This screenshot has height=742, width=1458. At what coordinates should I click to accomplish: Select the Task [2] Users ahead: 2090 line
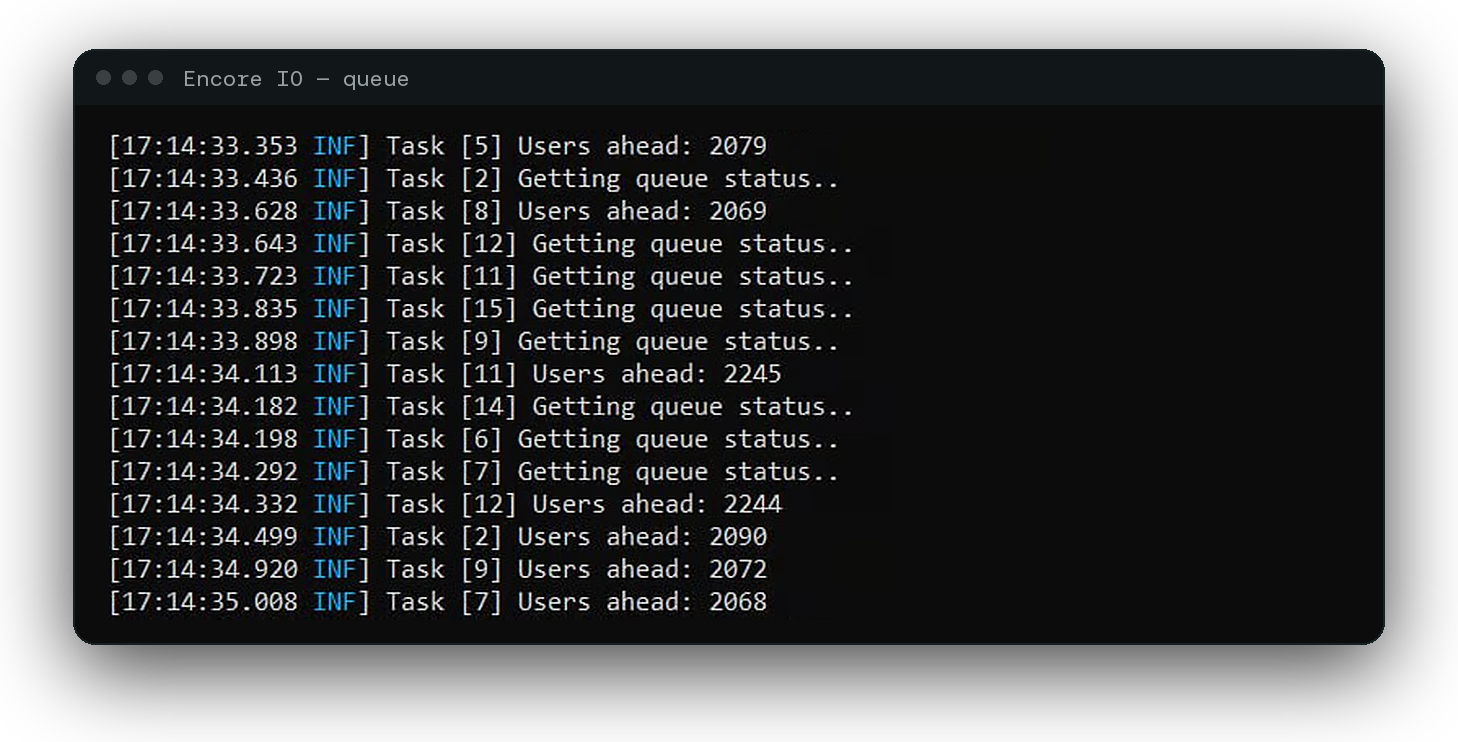[438, 537]
